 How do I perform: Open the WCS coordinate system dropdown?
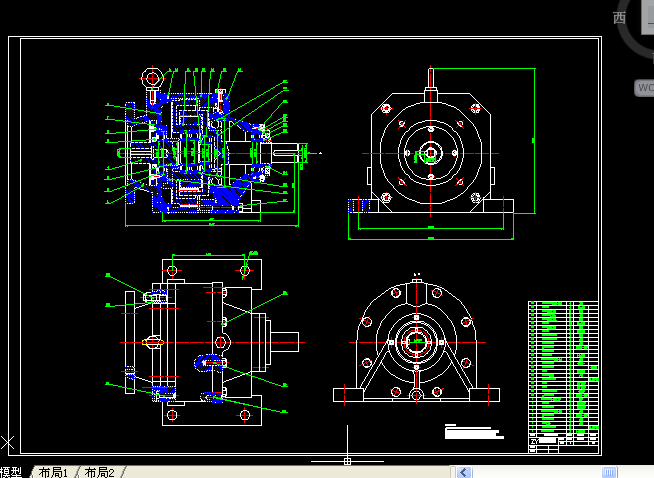pos(644,88)
